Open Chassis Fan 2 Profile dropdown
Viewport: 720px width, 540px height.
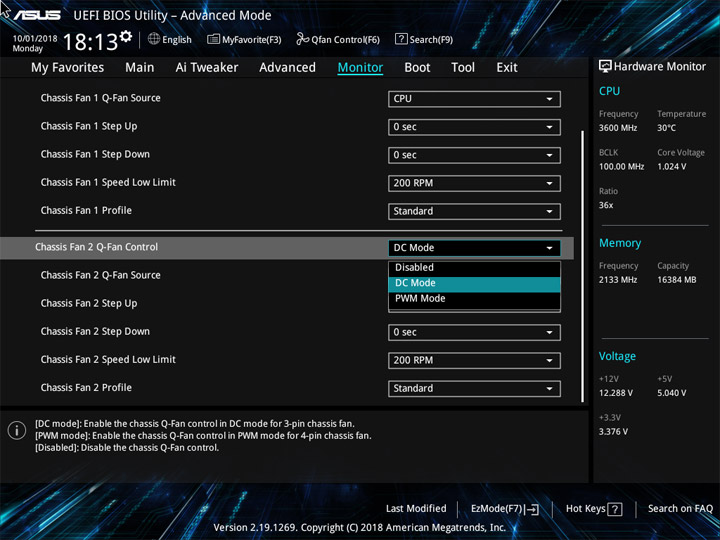click(x=474, y=388)
